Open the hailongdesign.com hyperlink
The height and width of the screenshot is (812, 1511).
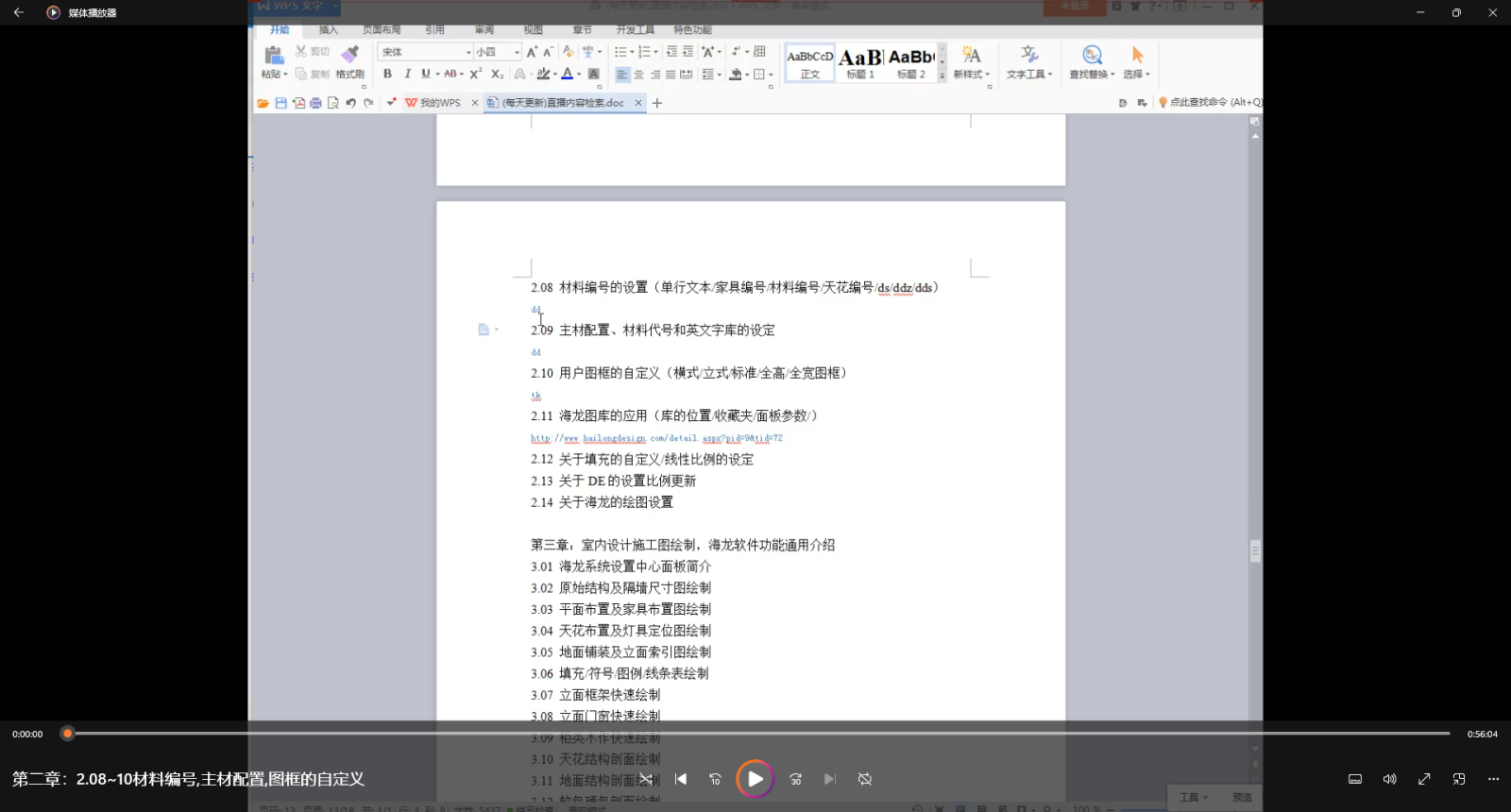pos(656,438)
